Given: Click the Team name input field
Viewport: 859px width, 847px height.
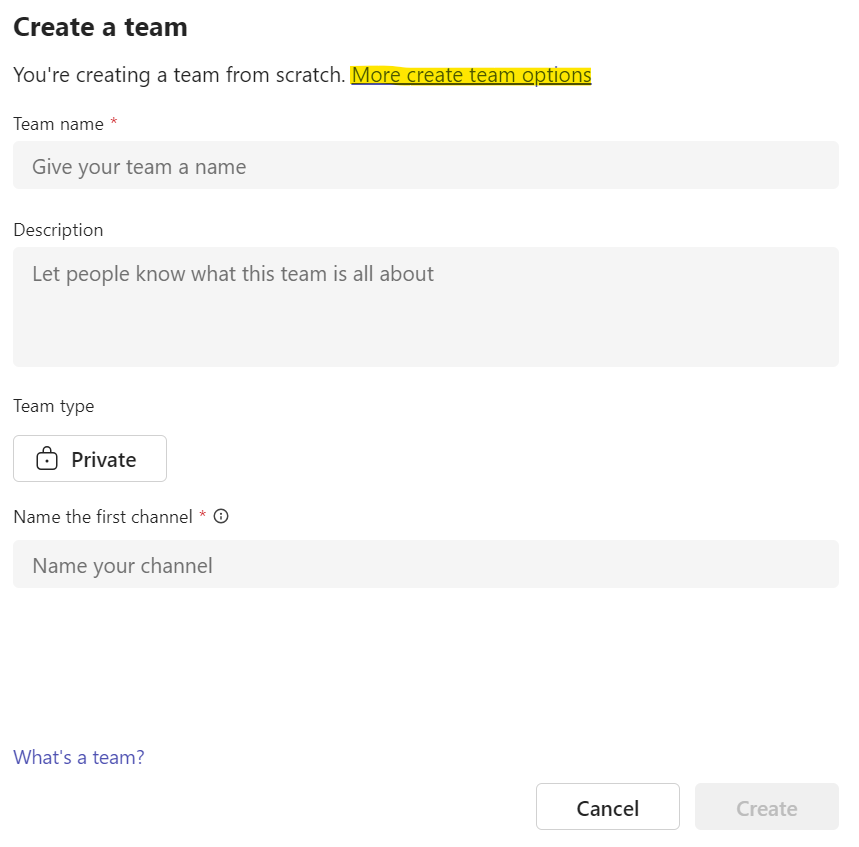Looking at the screenshot, I should coord(426,165).
